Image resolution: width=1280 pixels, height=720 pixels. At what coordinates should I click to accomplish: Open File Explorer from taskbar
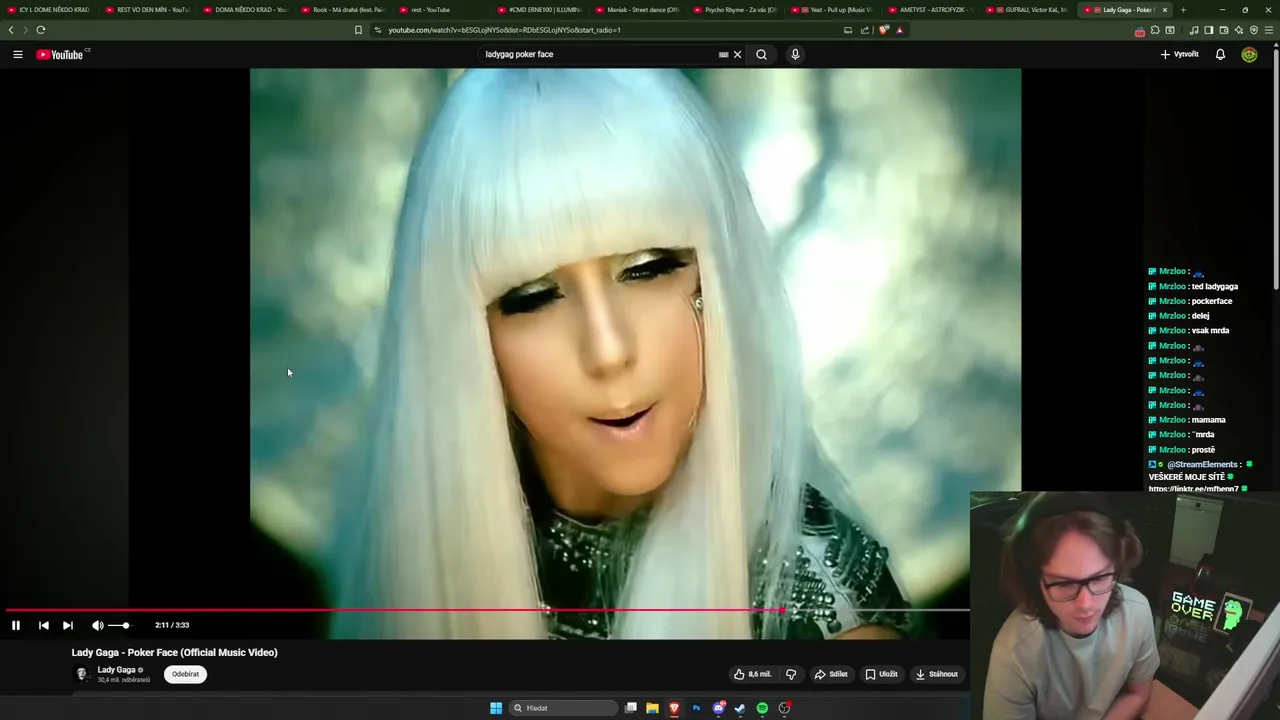click(x=652, y=708)
